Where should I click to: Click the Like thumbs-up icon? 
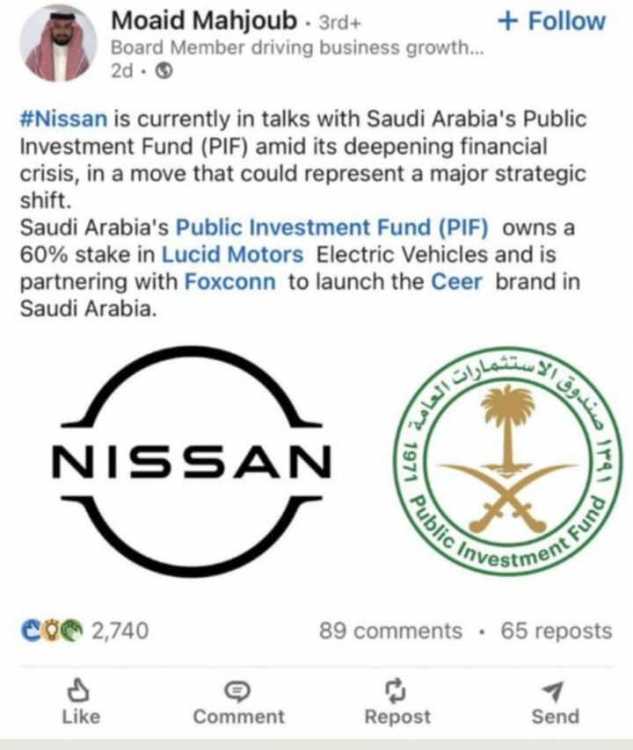[80, 690]
